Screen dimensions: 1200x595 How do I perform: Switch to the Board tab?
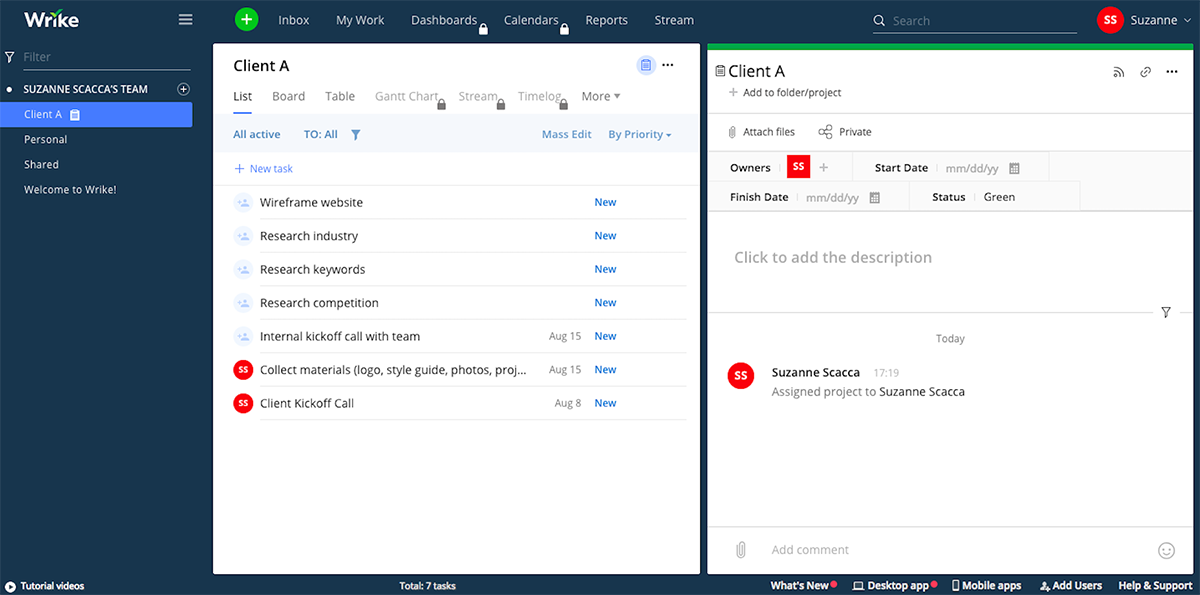288,97
